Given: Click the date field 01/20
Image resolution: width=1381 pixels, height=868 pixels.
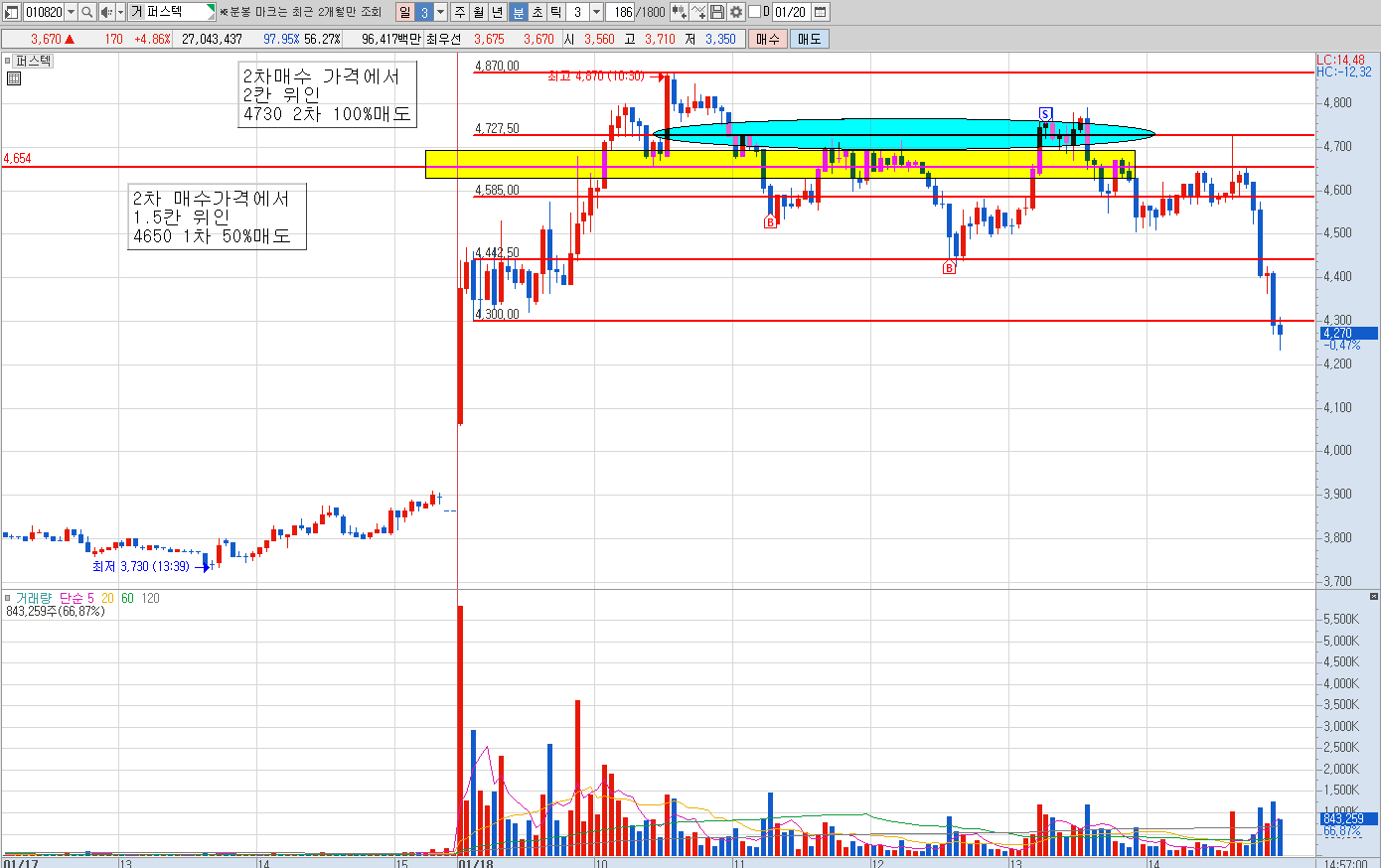Looking at the screenshot, I should [x=791, y=12].
